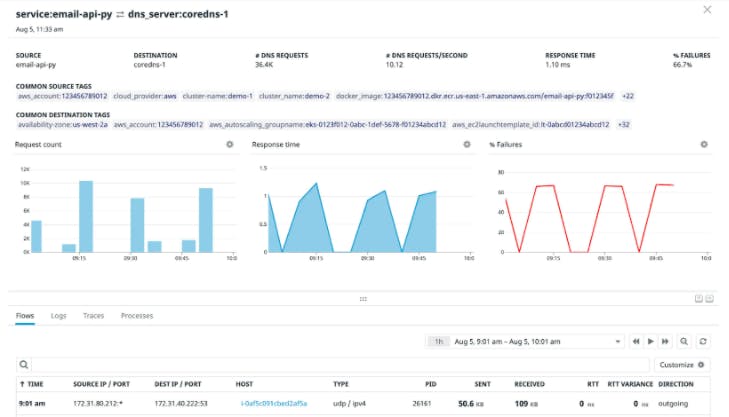Image resolution: width=729 pixels, height=417 pixels.
Task: Click the panel resize drag handle
Action: point(364,298)
